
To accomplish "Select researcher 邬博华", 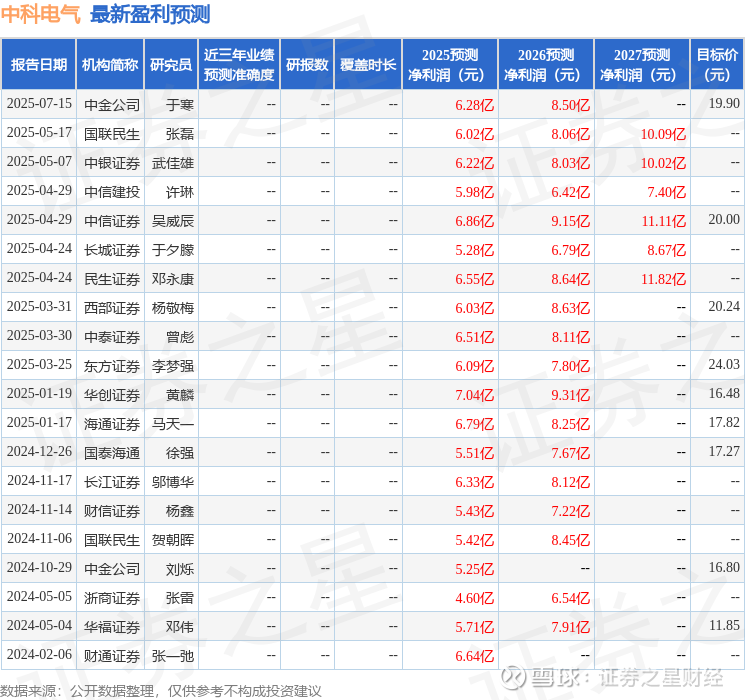I will tap(172, 482).
